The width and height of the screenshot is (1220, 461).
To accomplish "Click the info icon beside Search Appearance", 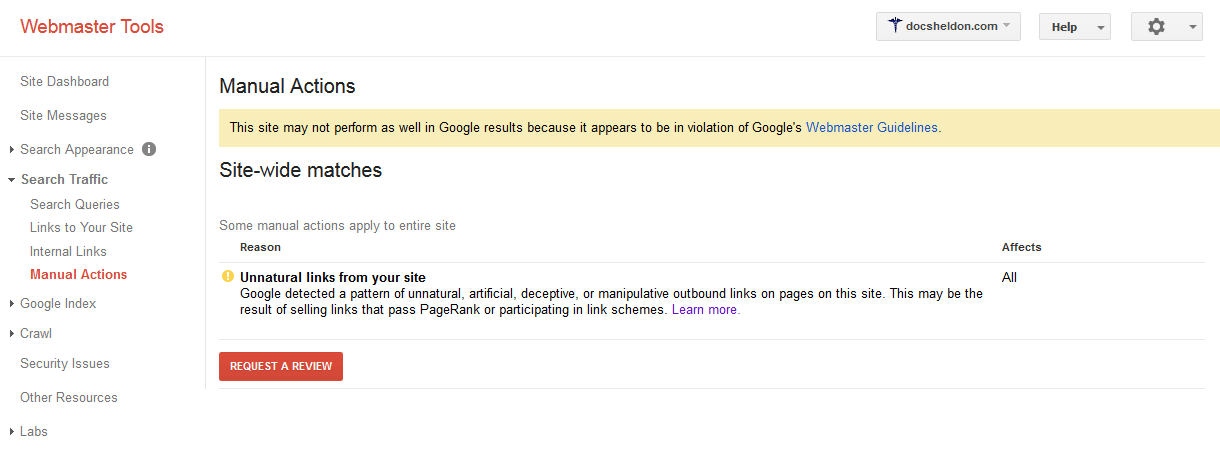I will [149, 150].
